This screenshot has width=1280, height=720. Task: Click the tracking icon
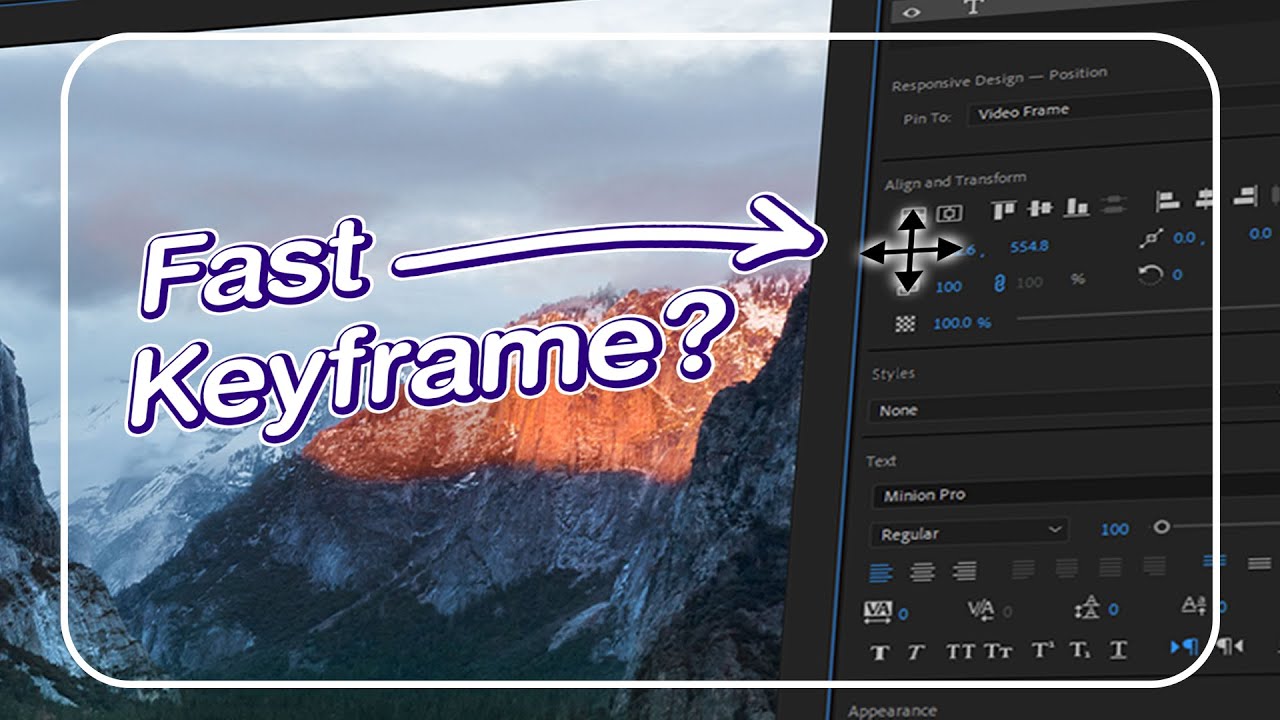(877, 612)
